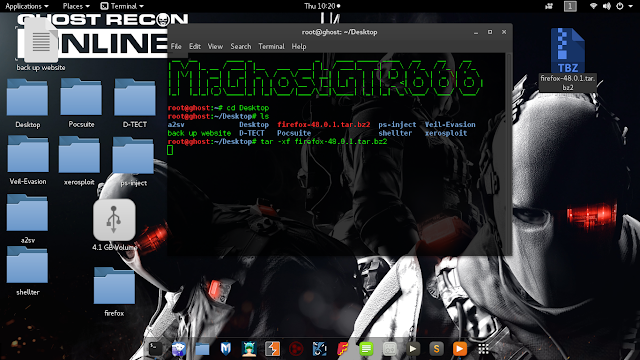The height and width of the screenshot is (360, 640).
Task: Open the terminal File menu
Action: coord(176,47)
